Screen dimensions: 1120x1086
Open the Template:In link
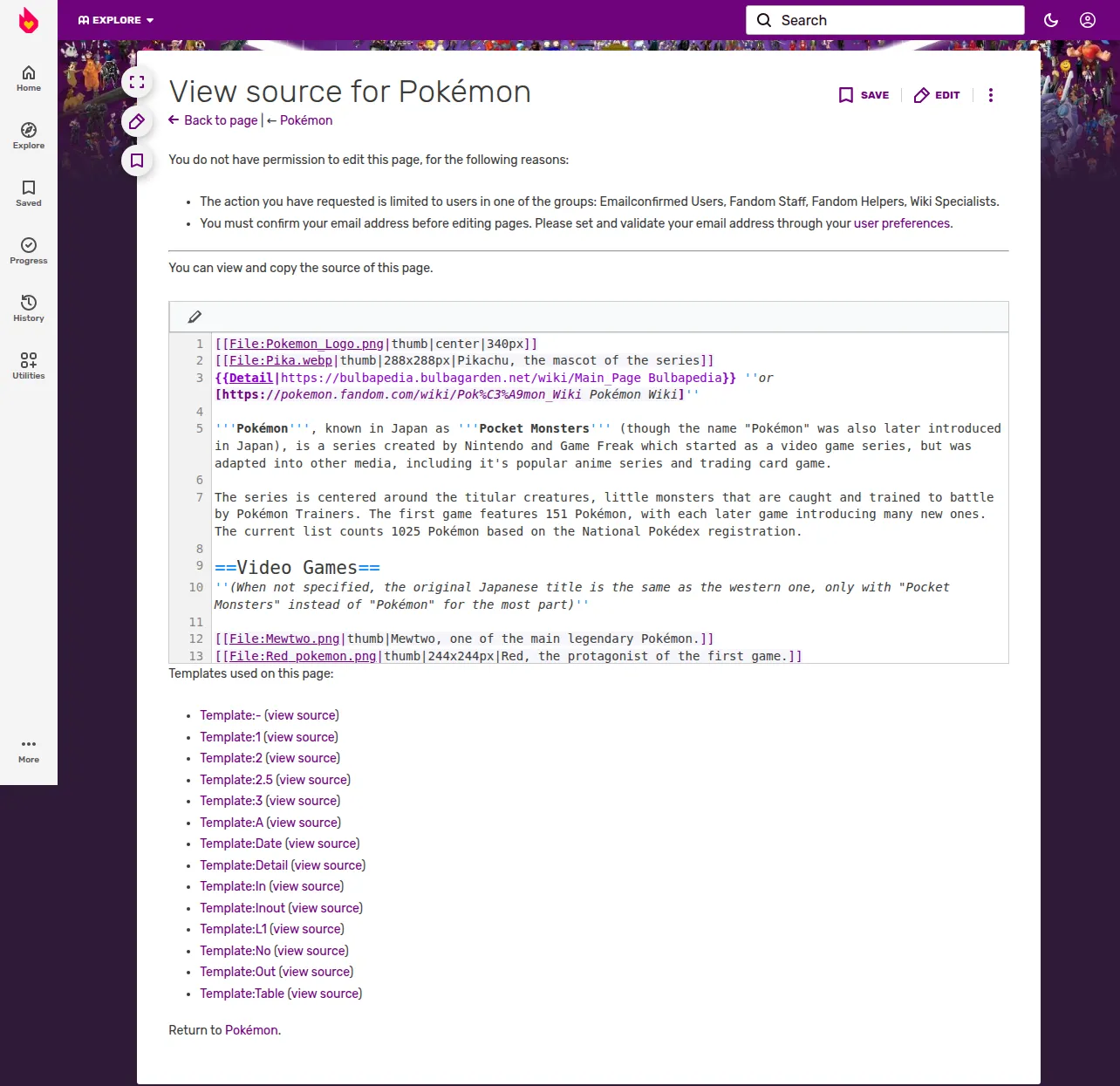pyautogui.click(x=233, y=886)
